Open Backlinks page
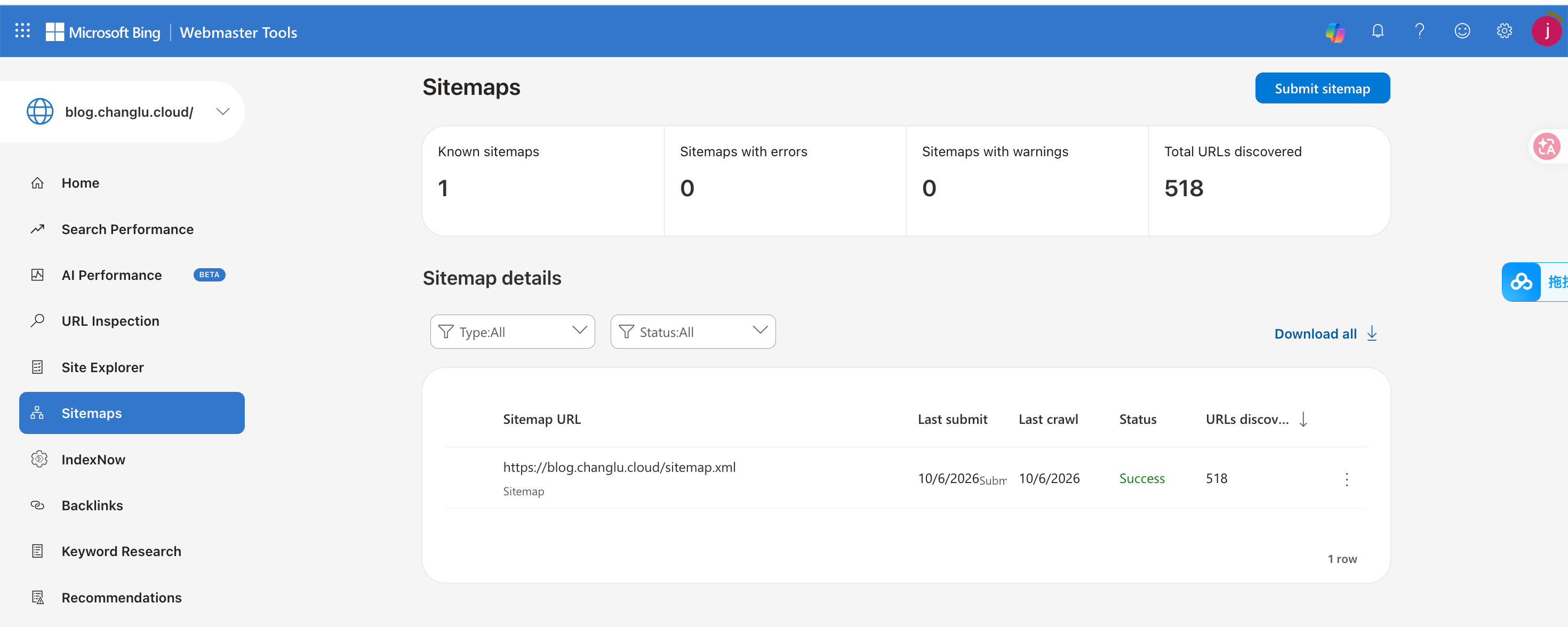1568x627 pixels. (x=132, y=505)
